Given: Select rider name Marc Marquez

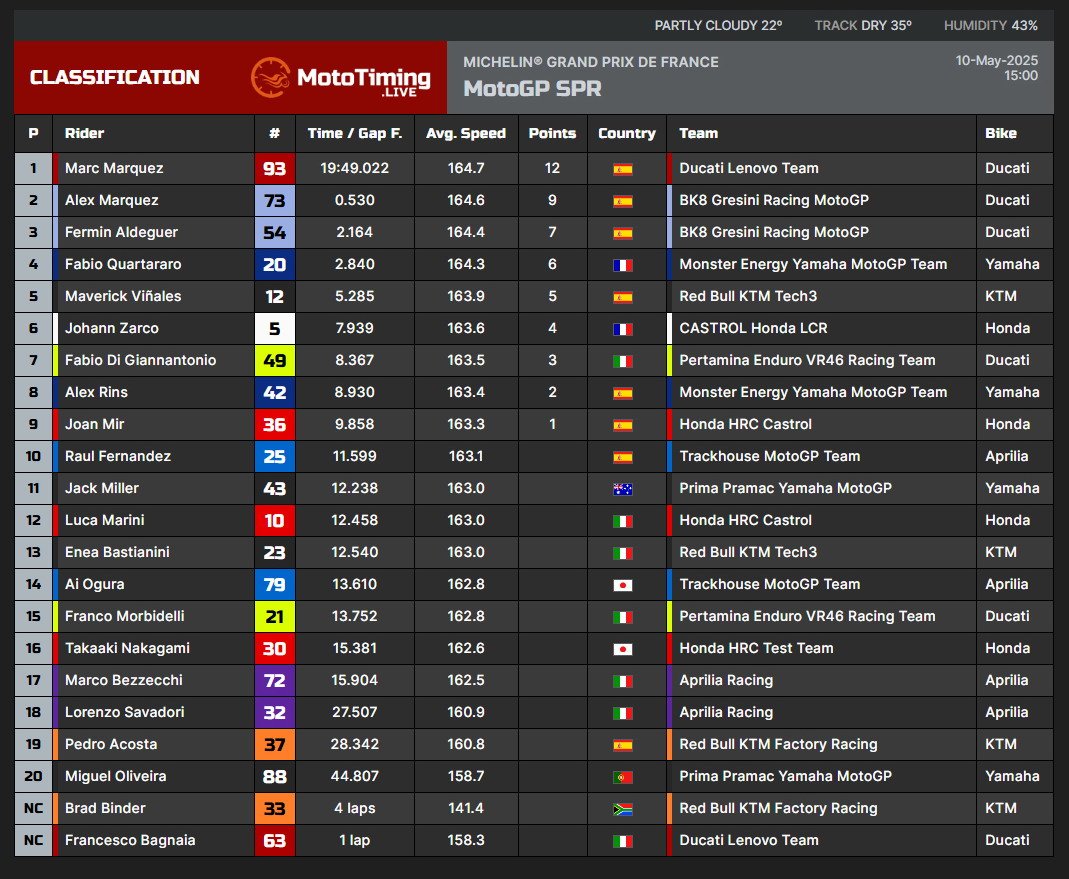Looking at the screenshot, I should (x=114, y=168).
